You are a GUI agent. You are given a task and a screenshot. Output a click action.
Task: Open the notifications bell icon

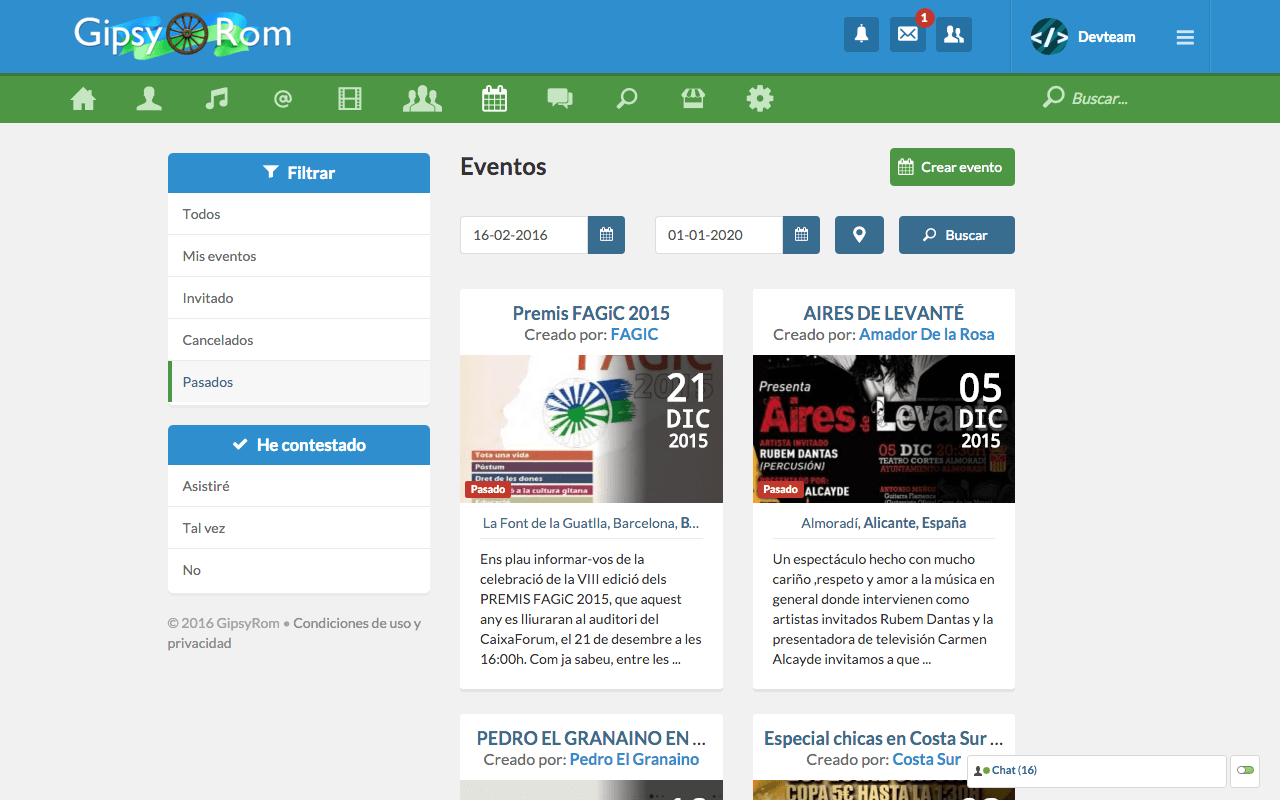[861, 34]
